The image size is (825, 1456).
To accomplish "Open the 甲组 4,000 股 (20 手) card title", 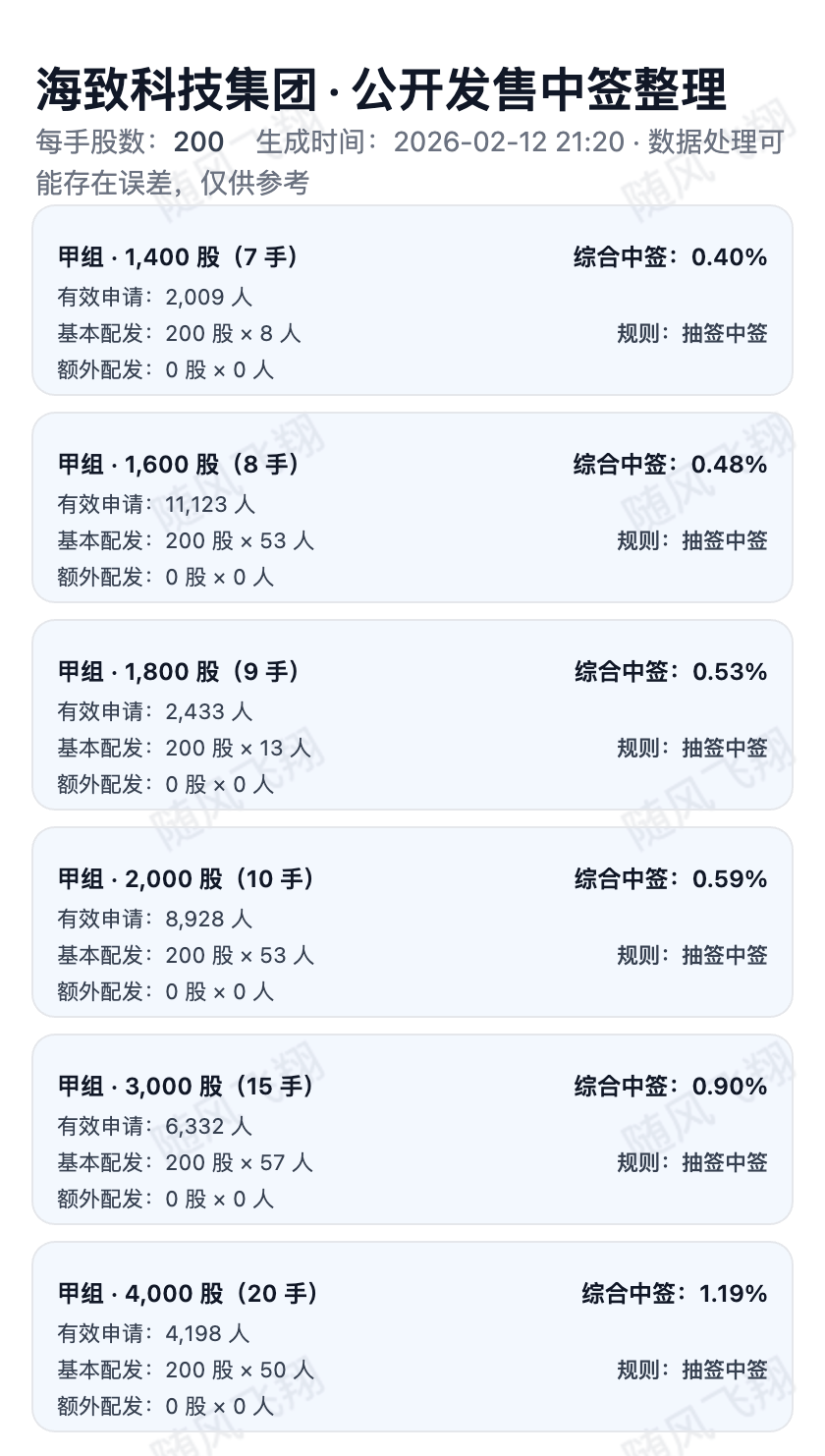I will (189, 1294).
